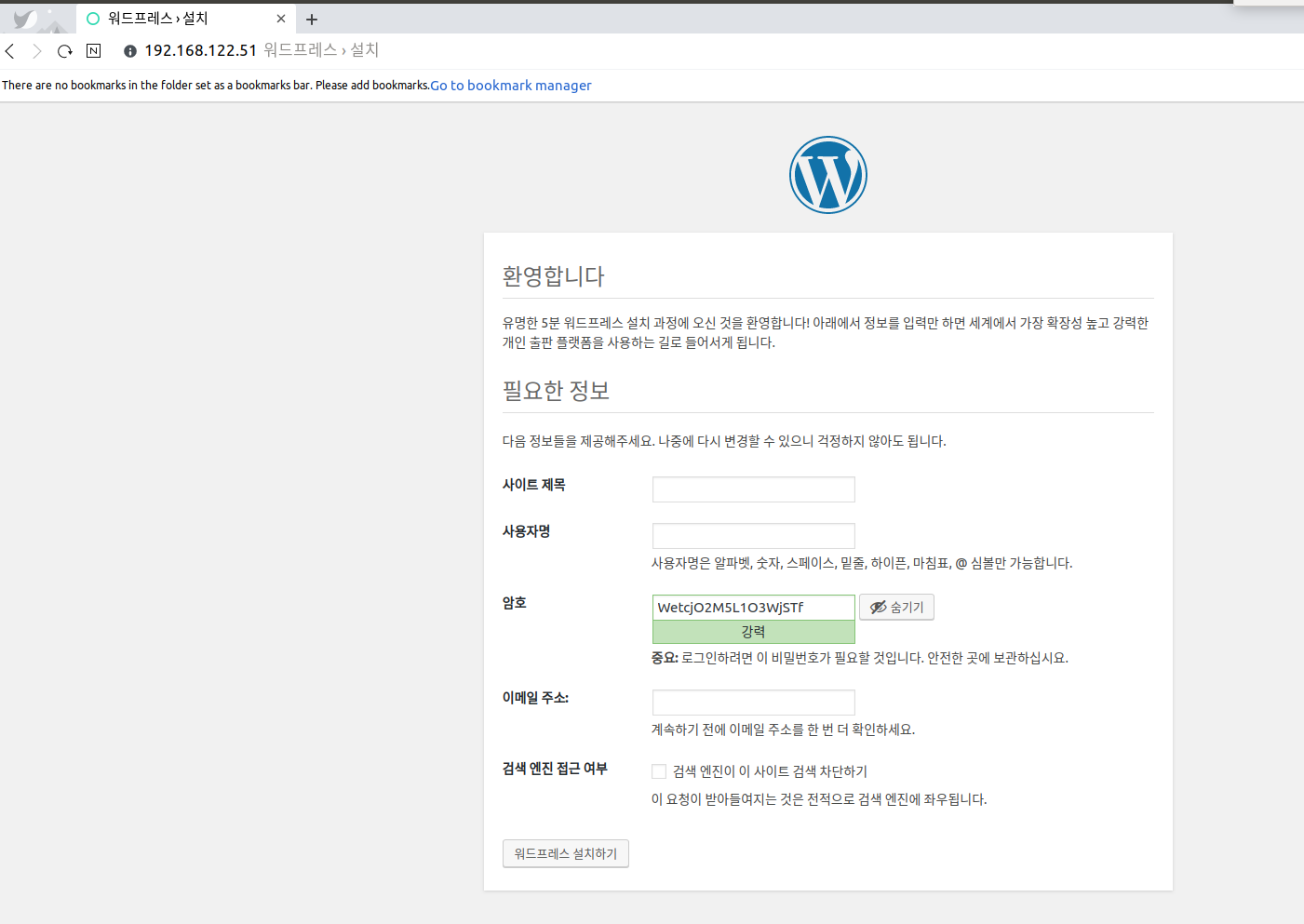Enable the 검색 엔진 차단하기 checkbox
This screenshot has height=924, width=1304.
[x=659, y=771]
